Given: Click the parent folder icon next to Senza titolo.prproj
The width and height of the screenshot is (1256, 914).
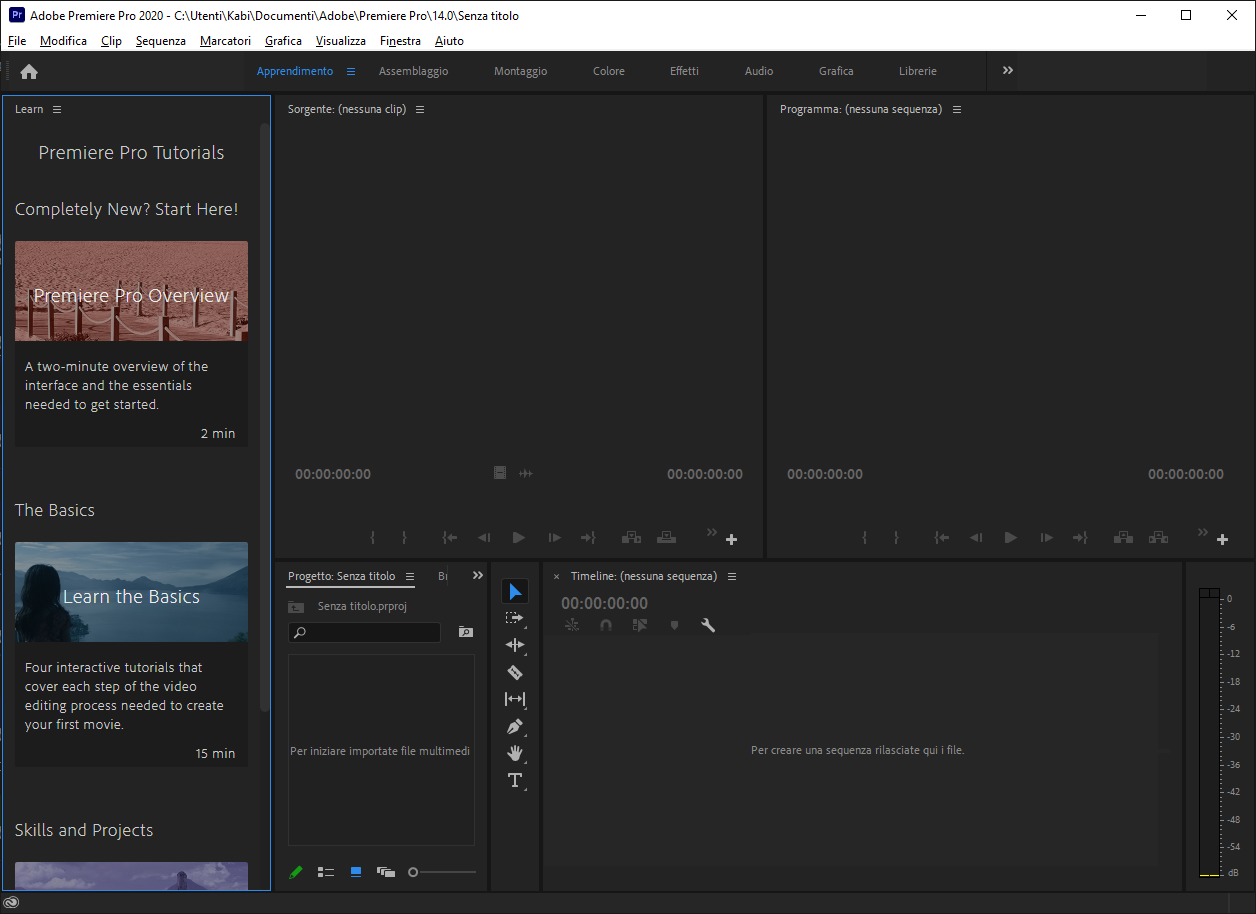Looking at the screenshot, I should tap(296, 607).
